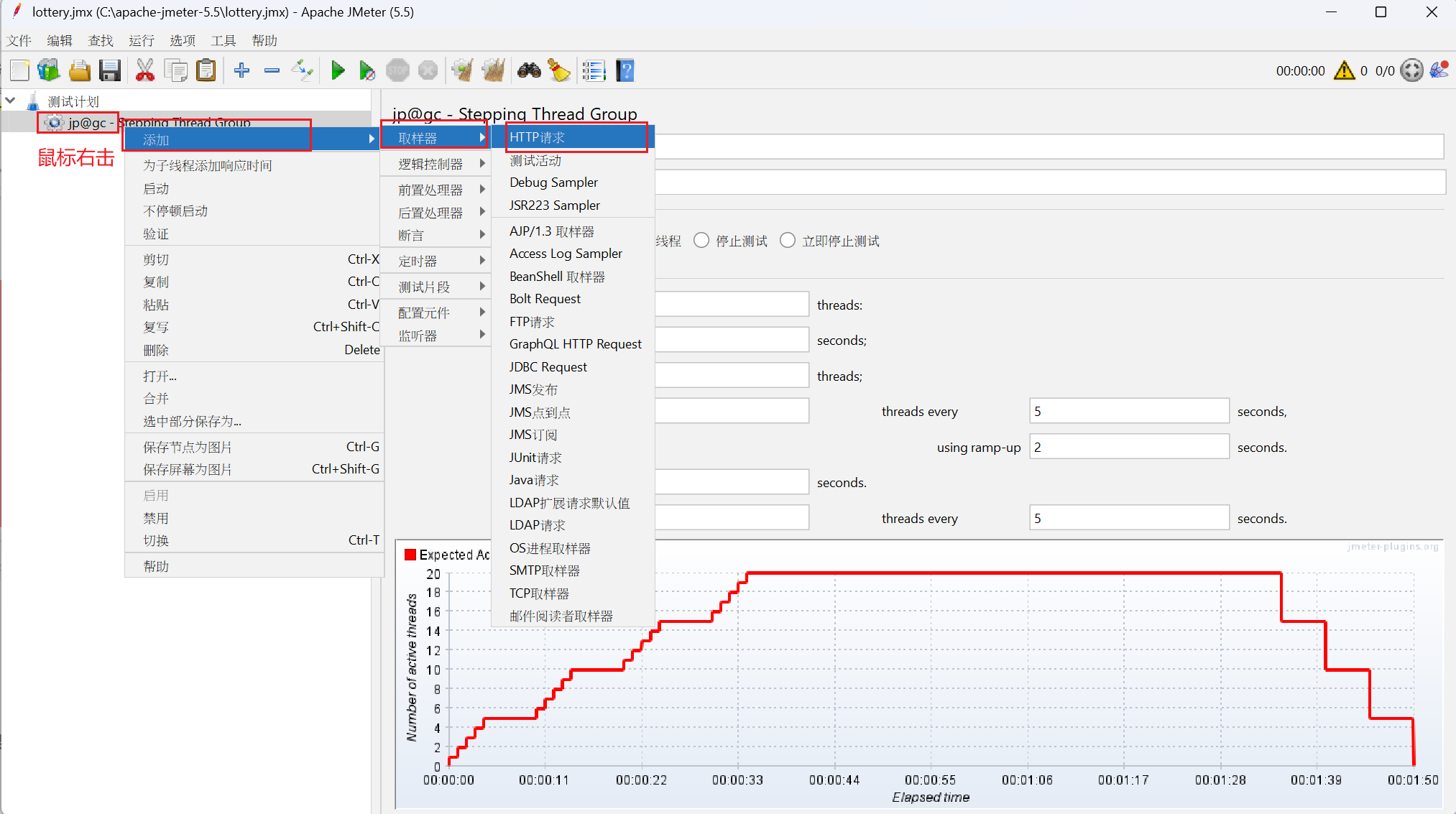Image resolution: width=1456 pixels, height=814 pixels.
Task: Click the Clear All brooms icon
Action: pos(493,70)
